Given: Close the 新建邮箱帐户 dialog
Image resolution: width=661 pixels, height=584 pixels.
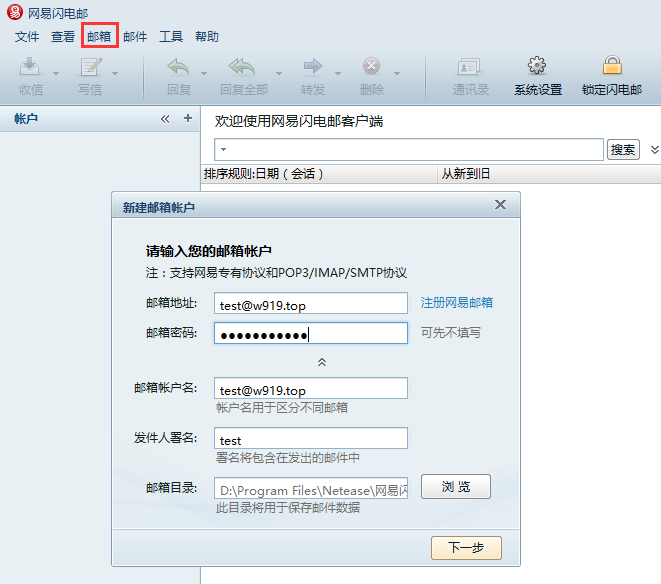Looking at the screenshot, I should point(501,205).
